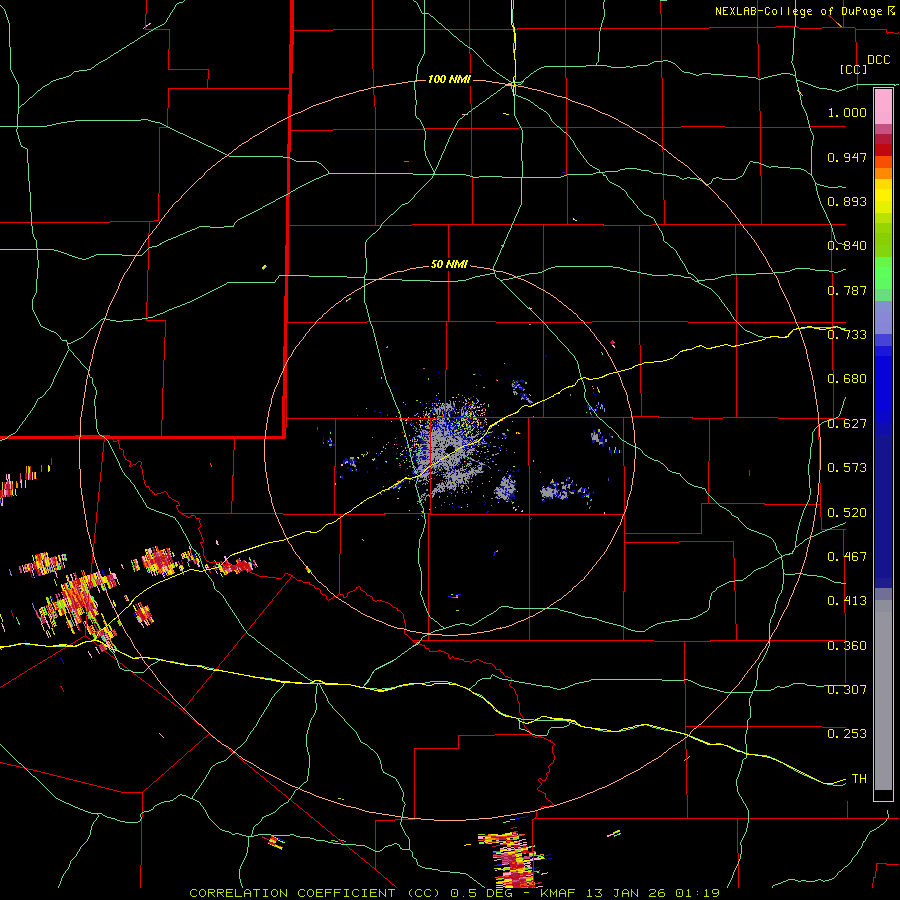Click the radar site black dot at center

click(450, 449)
